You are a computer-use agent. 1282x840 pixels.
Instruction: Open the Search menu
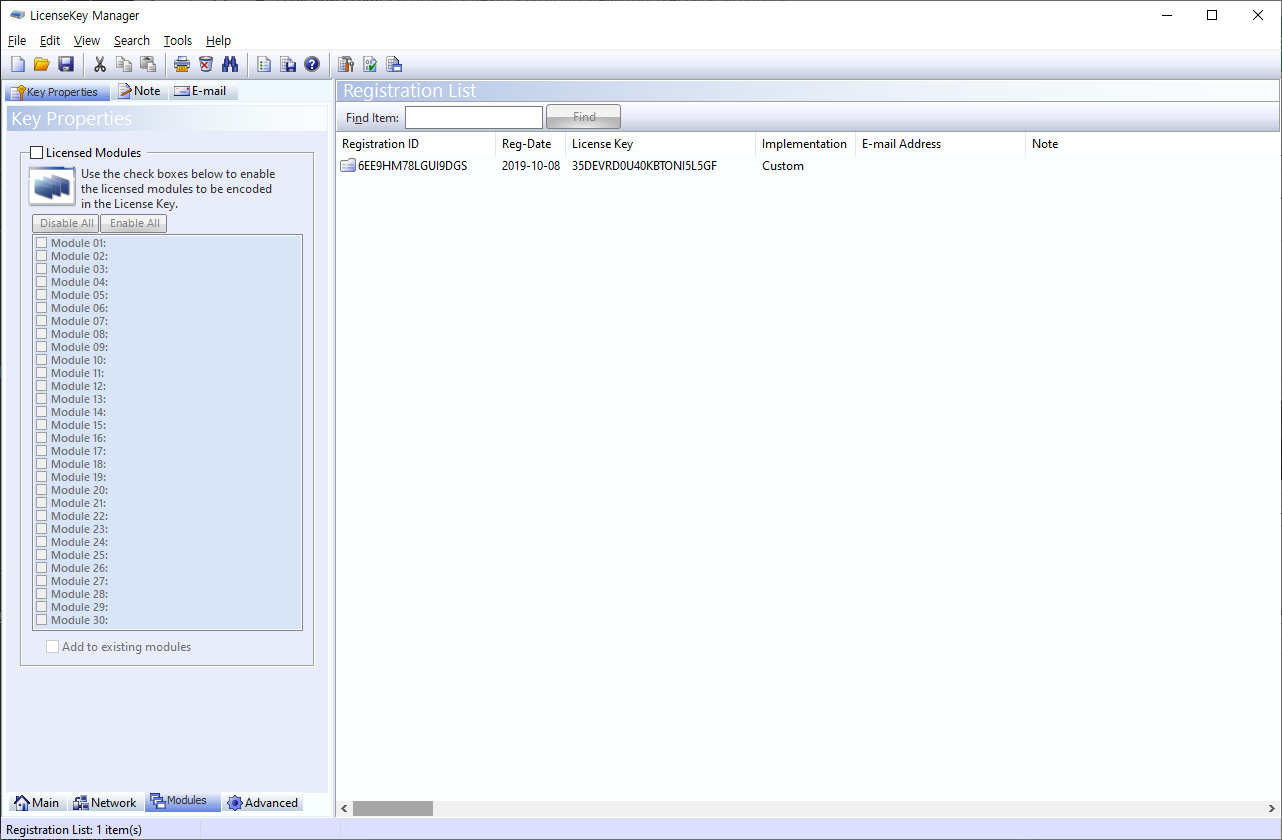click(x=132, y=41)
